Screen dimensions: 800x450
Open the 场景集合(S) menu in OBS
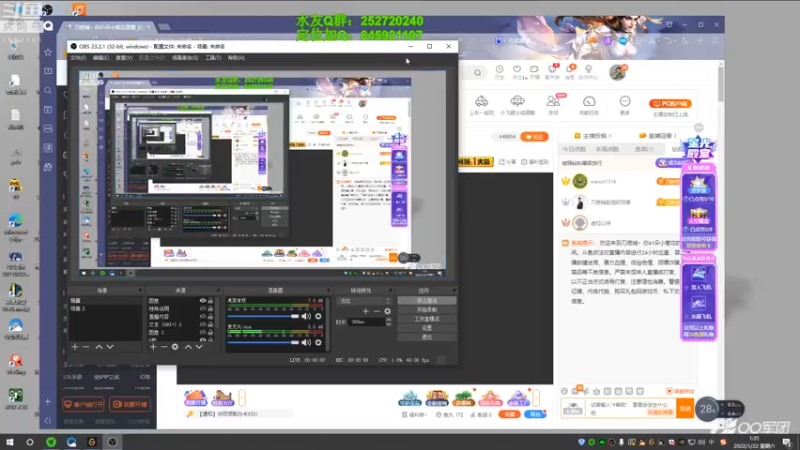[x=185, y=58]
